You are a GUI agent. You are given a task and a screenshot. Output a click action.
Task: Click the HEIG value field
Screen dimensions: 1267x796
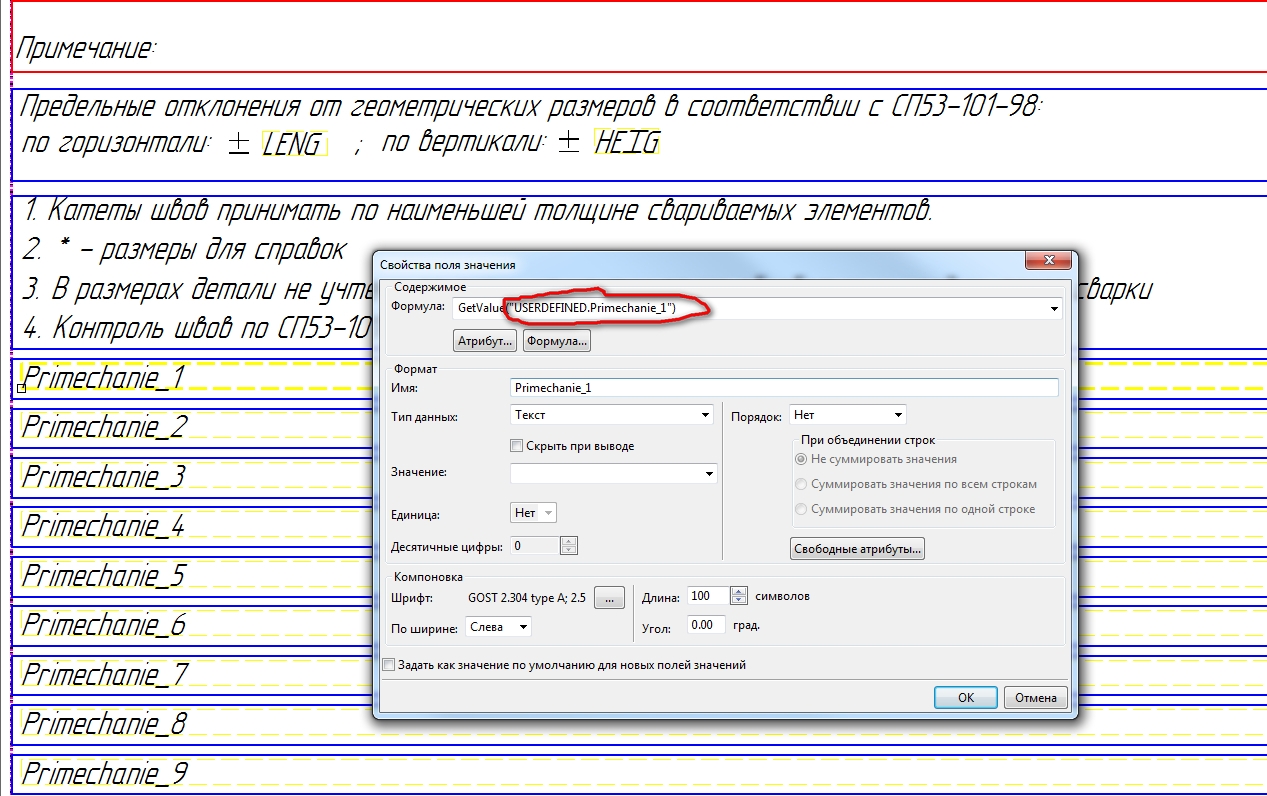click(x=627, y=143)
